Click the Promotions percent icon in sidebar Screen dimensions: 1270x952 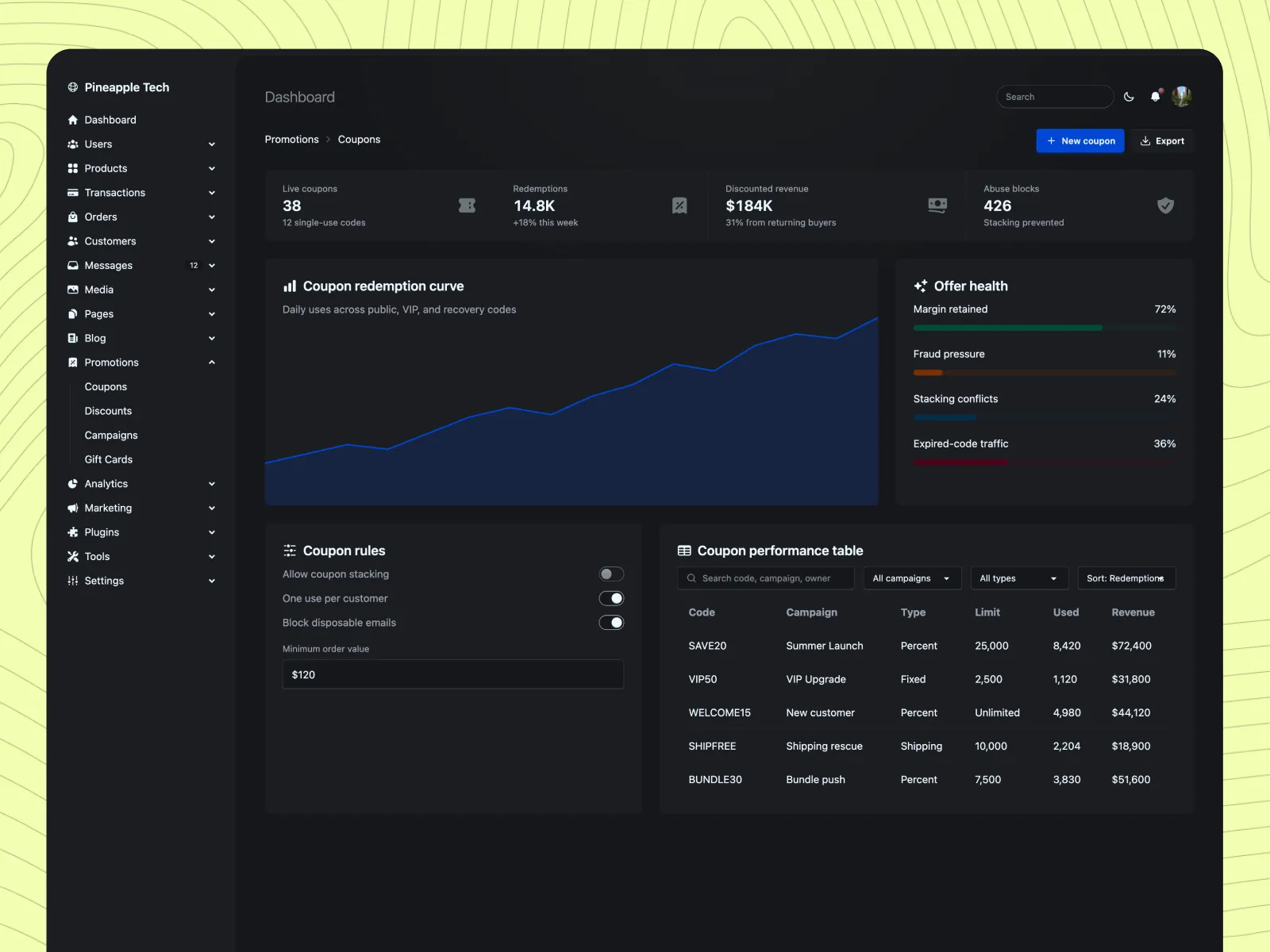73,363
